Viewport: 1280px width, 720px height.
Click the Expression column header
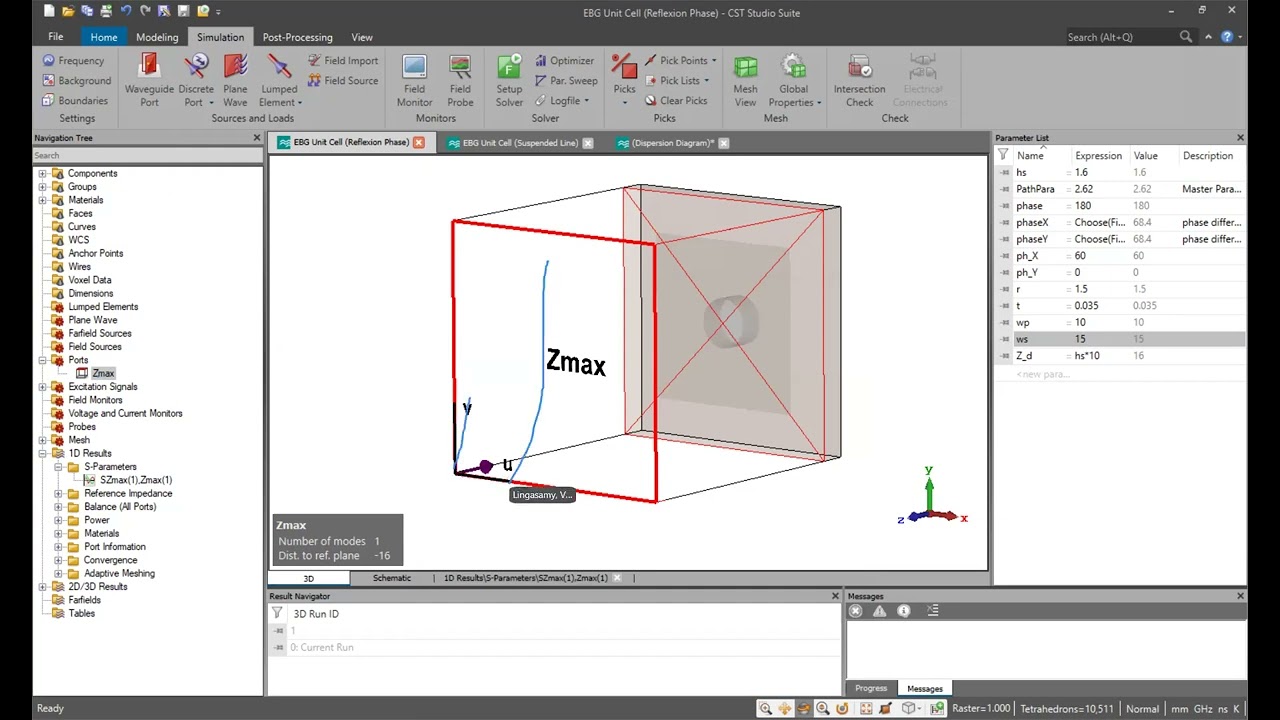[x=1098, y=155]
